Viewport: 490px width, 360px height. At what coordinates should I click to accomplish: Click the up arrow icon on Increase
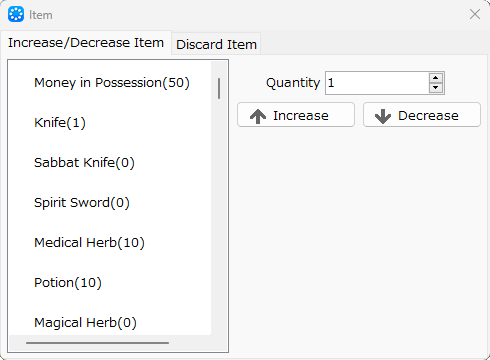[x=258, y=116]
